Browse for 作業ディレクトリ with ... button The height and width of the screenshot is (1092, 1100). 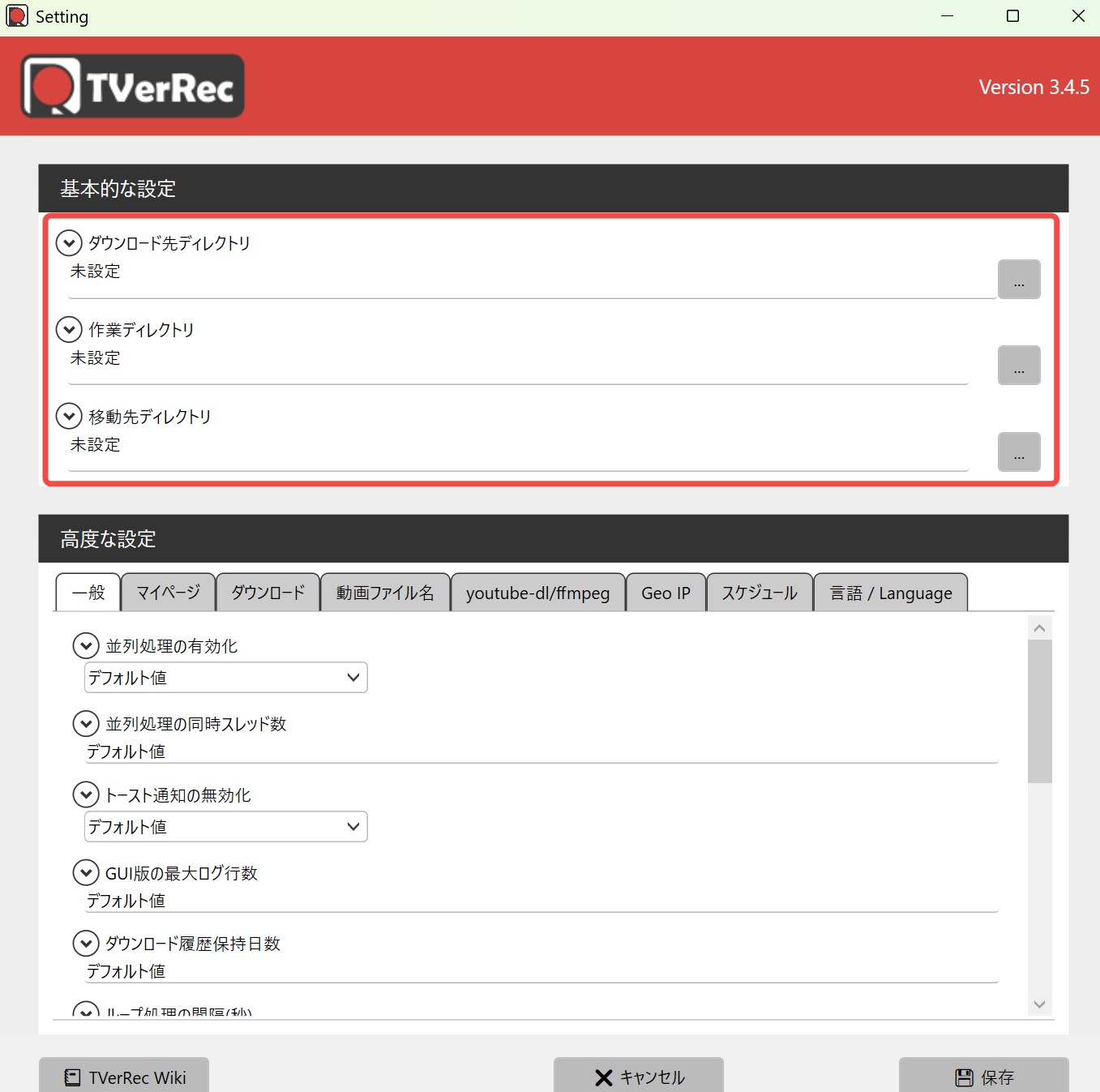point(1019,365)
